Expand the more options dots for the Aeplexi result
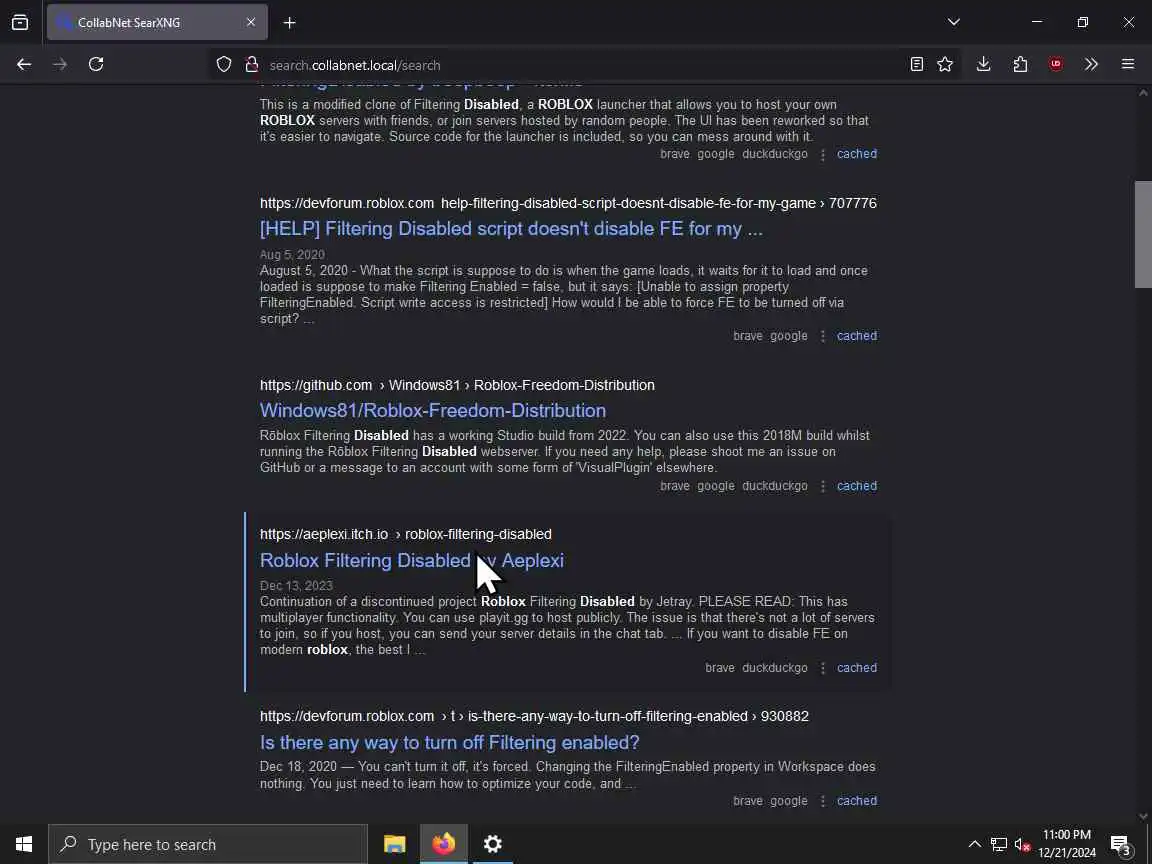This screenshot has height=864, width=1152. tap(823, 668)
